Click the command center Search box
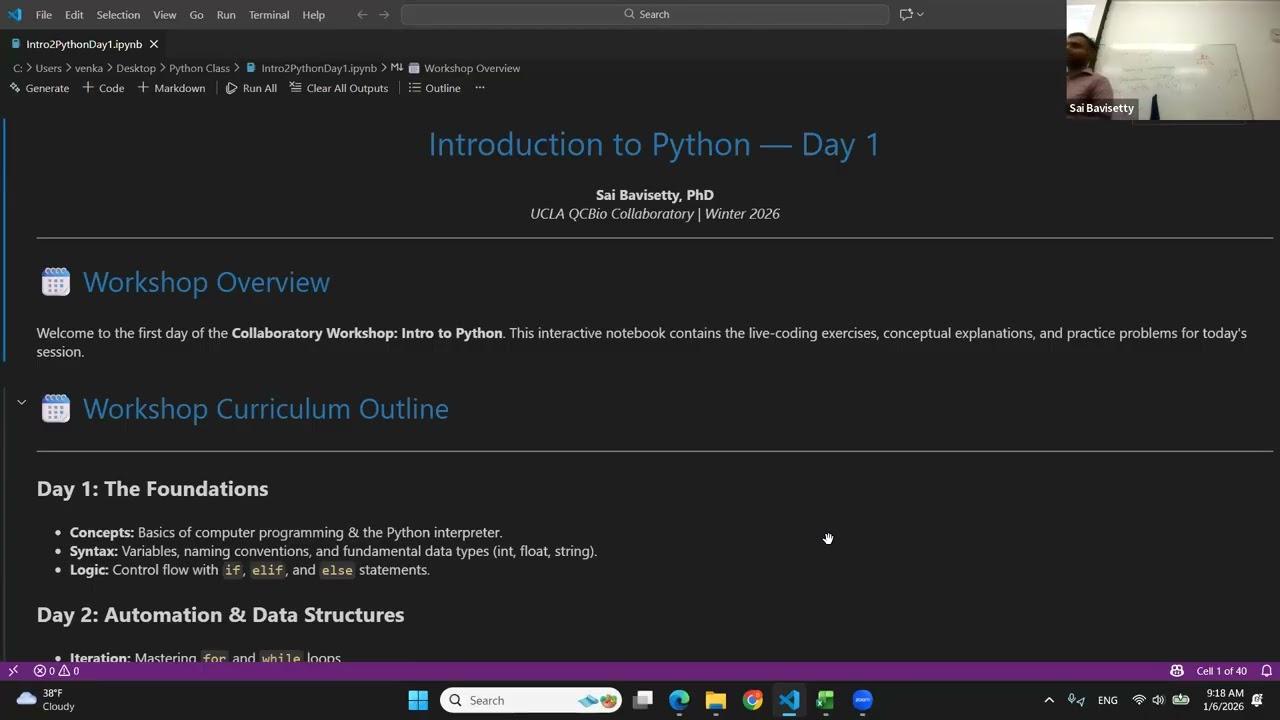 645,14
